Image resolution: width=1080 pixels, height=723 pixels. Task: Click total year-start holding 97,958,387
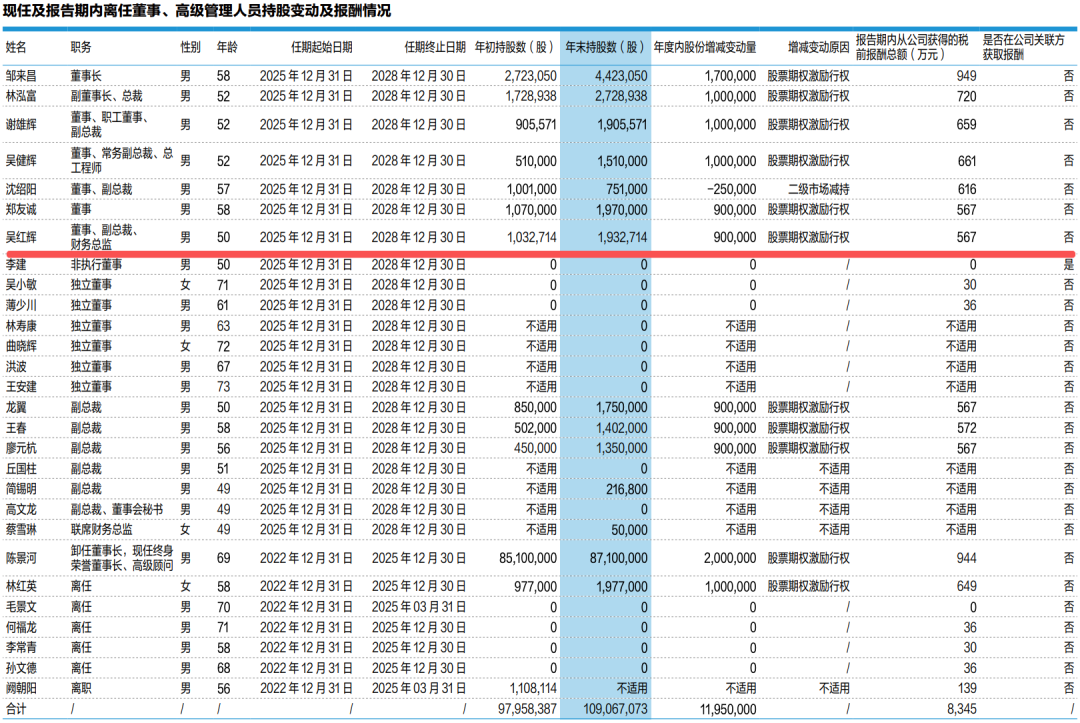click(528, 709)
